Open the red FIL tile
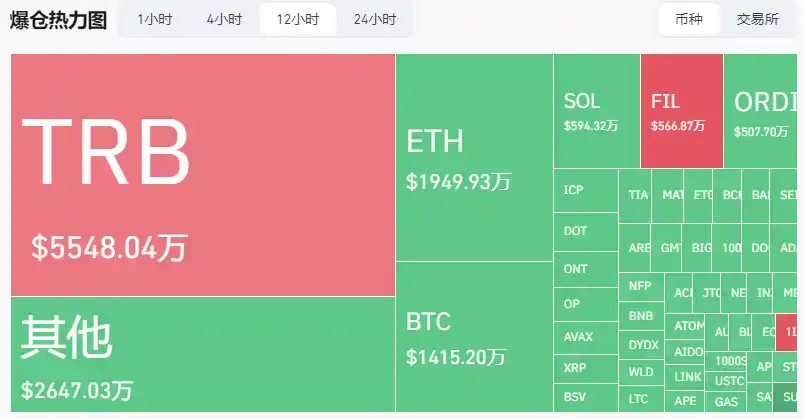This screenshot has width=804, height=419. [x=681, y=111]
